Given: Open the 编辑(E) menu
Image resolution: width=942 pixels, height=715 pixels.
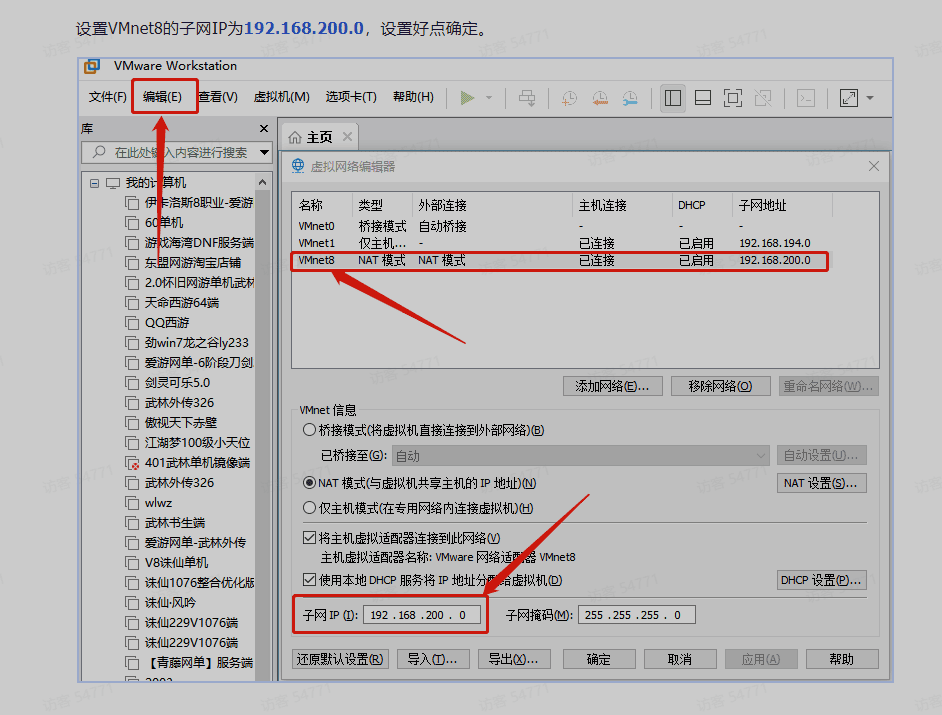Looking at the screenshot, I should point(162,97).
